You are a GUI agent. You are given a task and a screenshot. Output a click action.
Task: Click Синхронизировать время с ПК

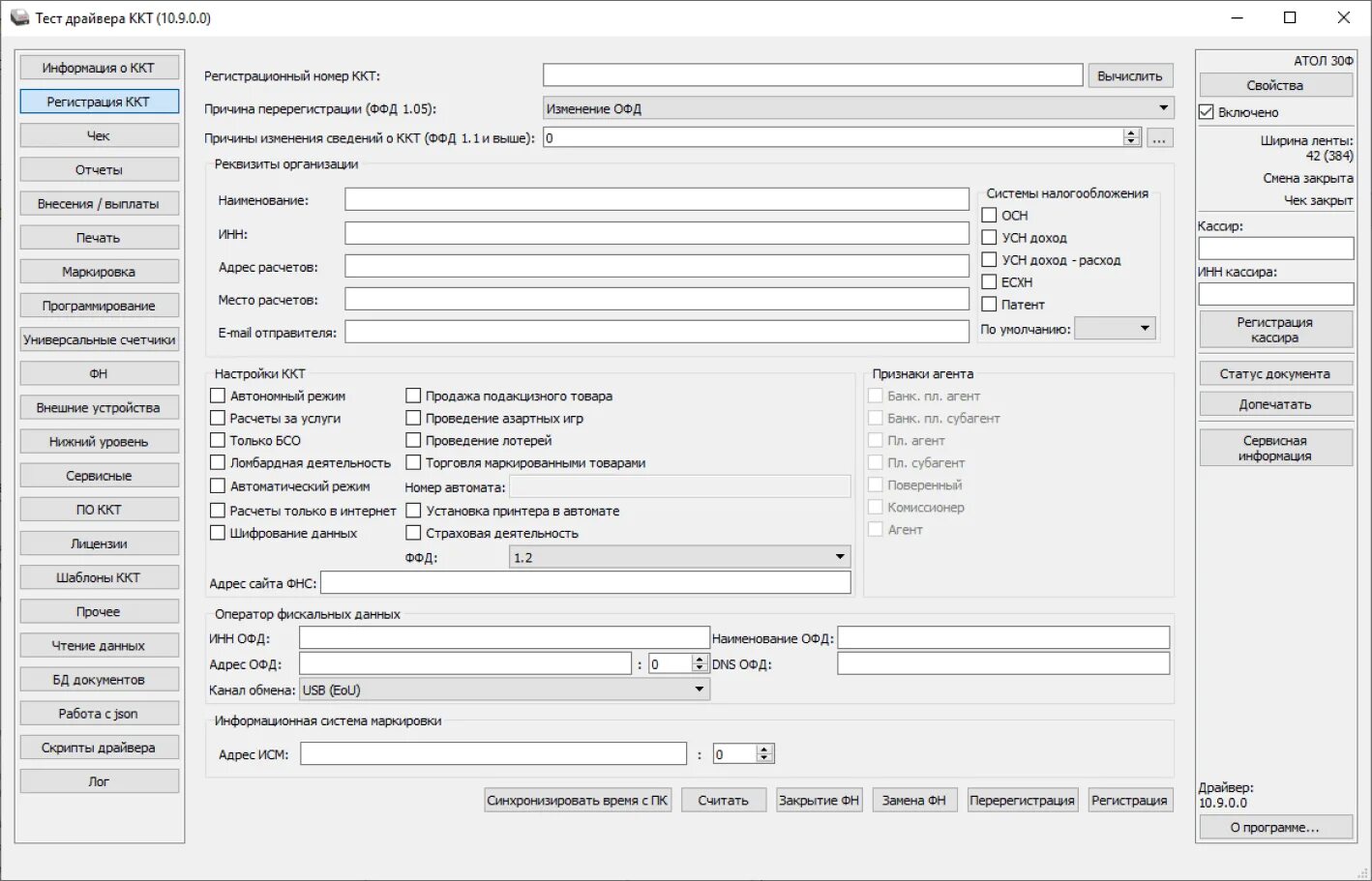point(578,801)
